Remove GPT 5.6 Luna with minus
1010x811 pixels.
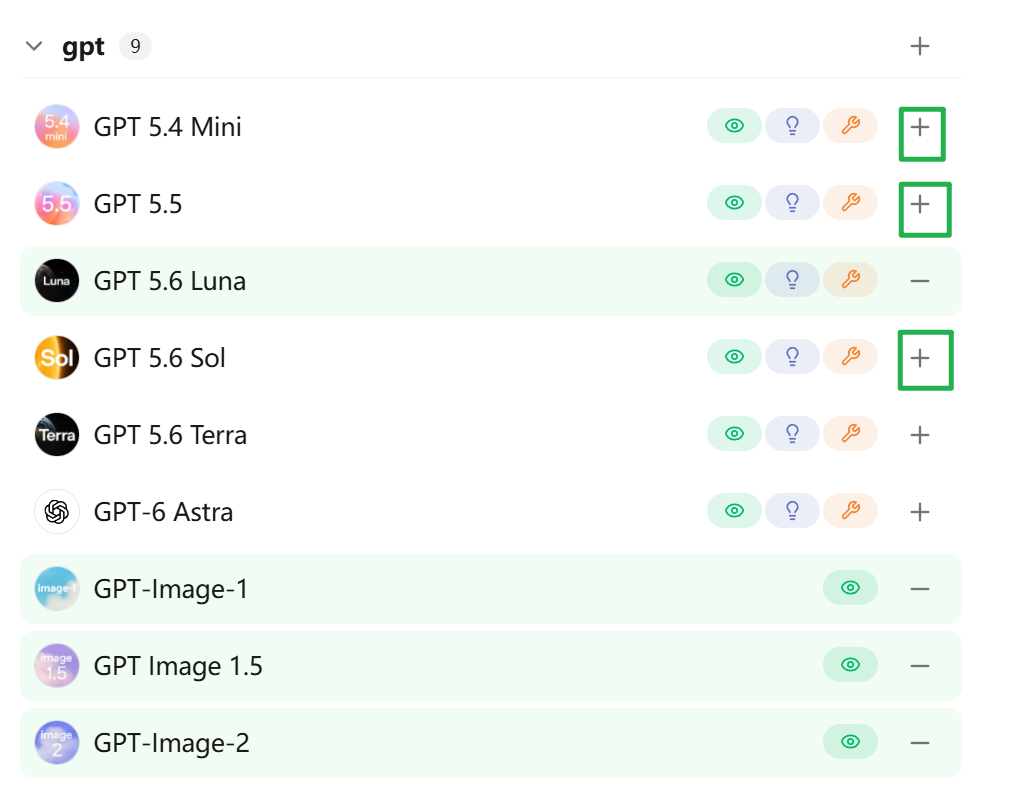919,281
